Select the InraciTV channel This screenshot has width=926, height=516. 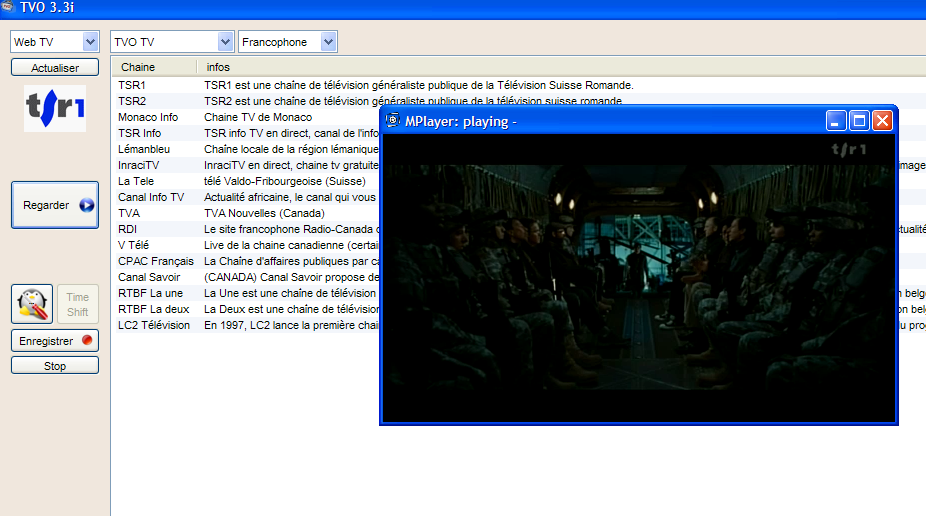(x=138, y=165)
